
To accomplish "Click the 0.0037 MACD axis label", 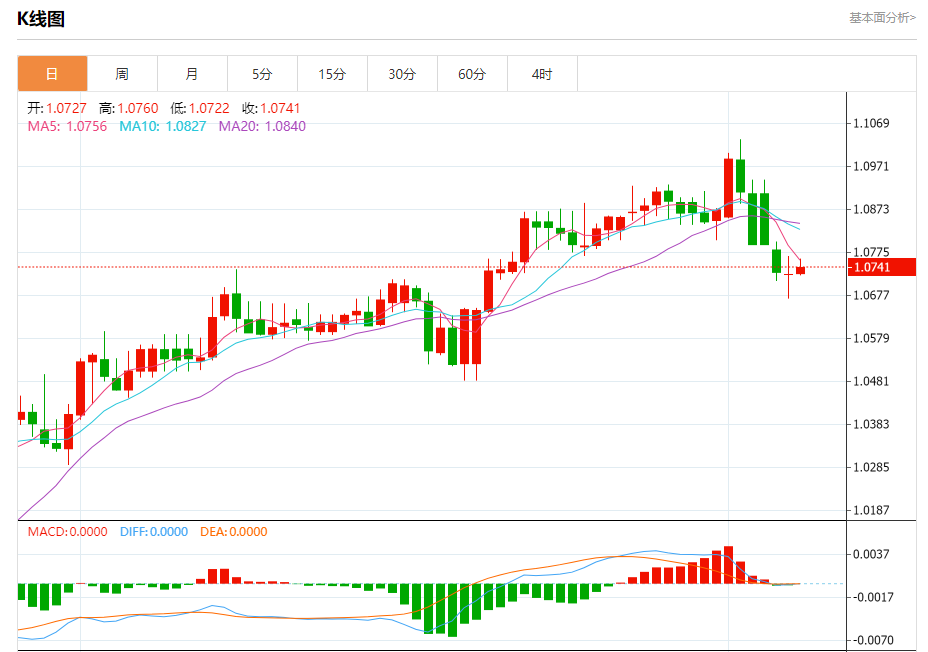I will click(871, 554).
